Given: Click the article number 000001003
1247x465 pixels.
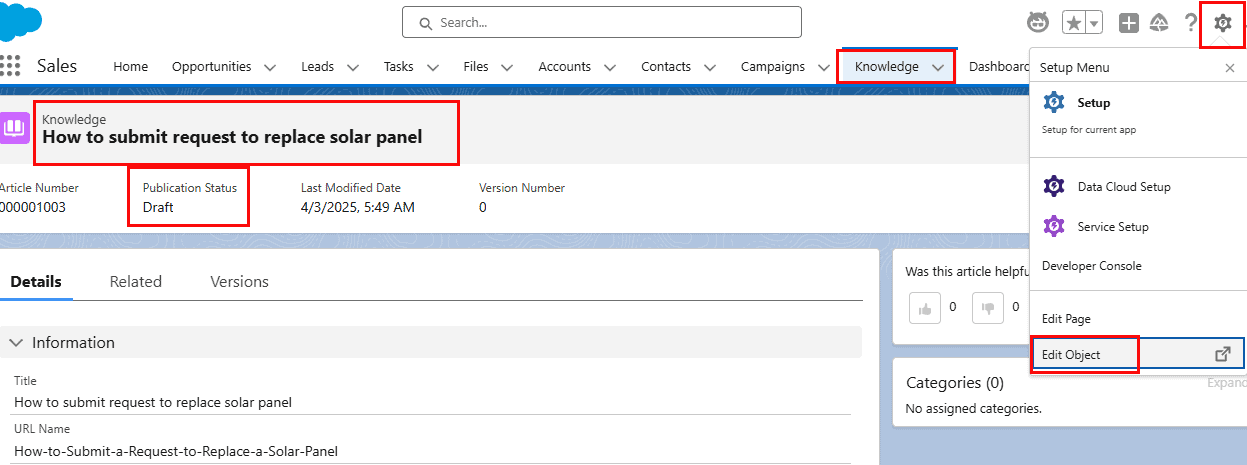Looking at the screenshot, I should pyautogui.click(x=31, y=207).
